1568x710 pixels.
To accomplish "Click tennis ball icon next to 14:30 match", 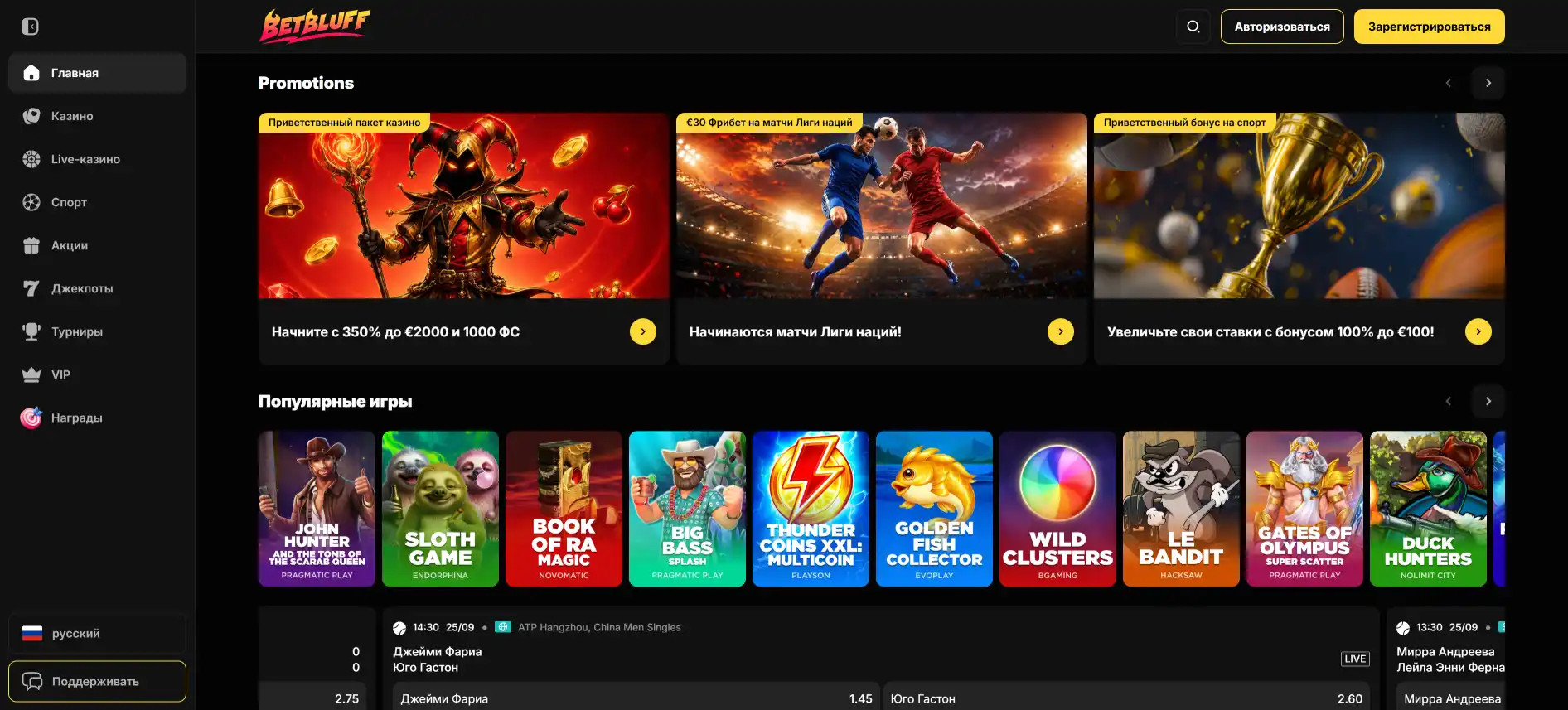I will 399,628.
